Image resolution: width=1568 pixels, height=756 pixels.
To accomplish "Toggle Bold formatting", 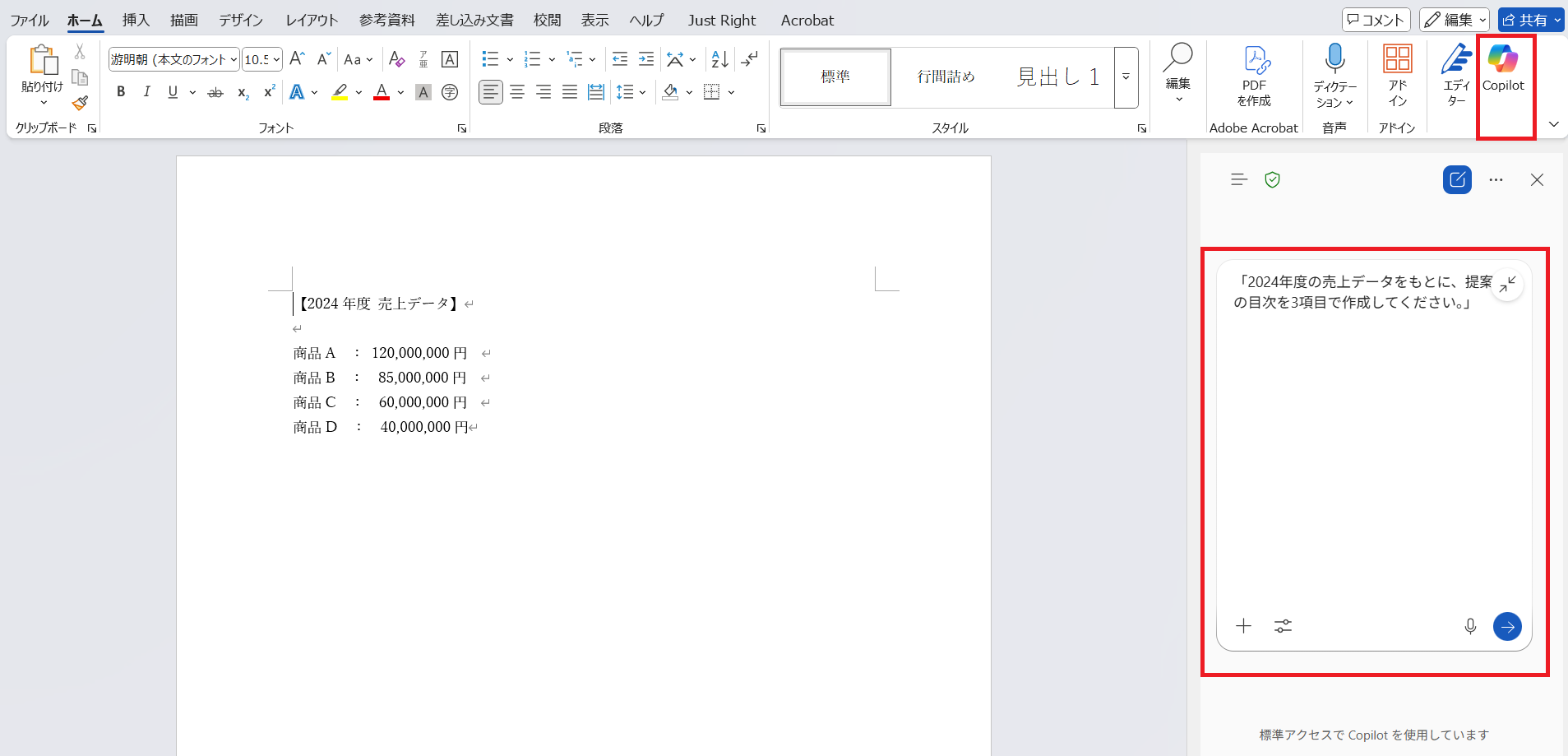I will [121, 92].
